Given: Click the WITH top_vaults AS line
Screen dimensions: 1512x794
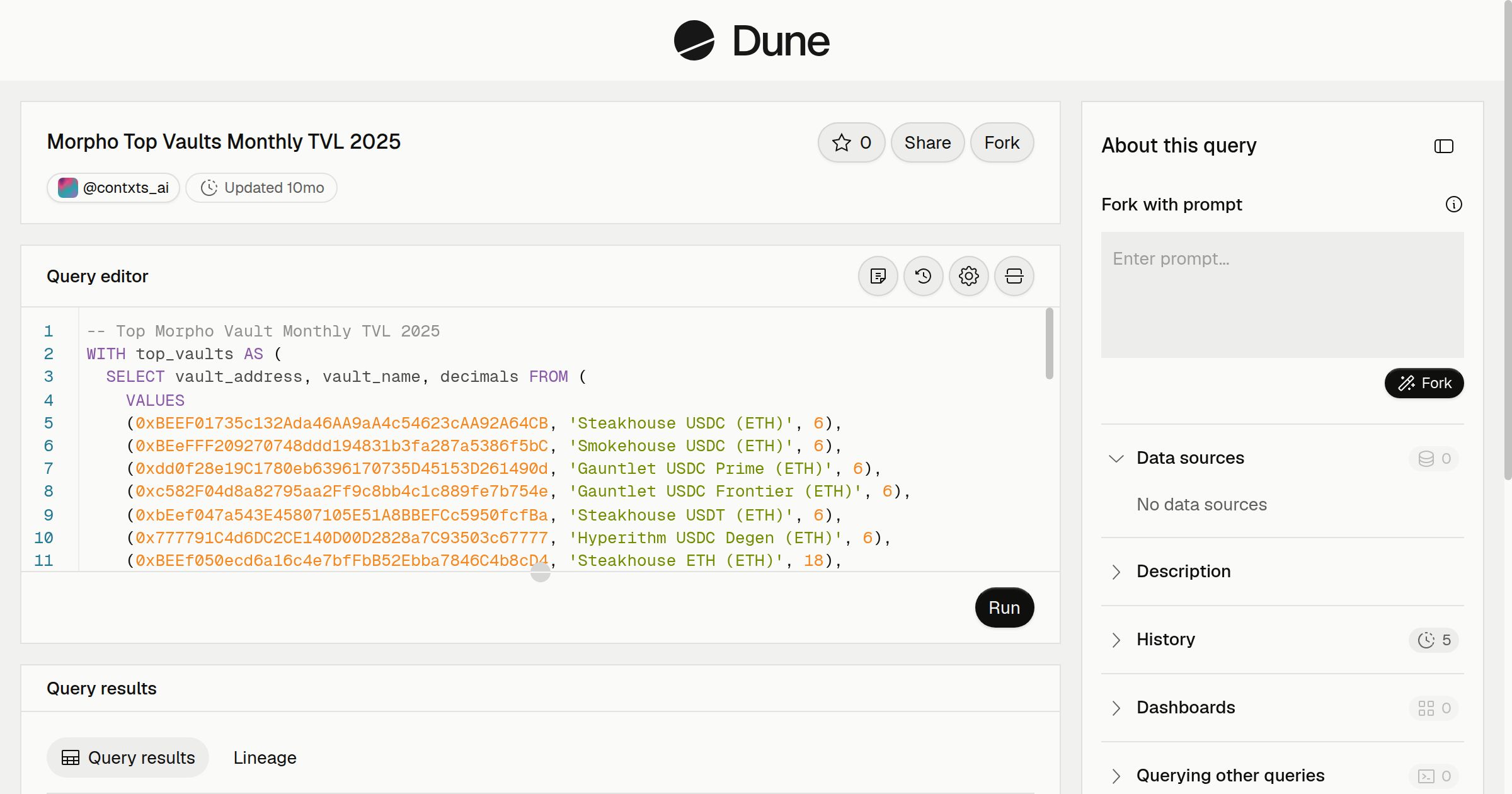Looking at the screenshot, I should coord(184,354).
